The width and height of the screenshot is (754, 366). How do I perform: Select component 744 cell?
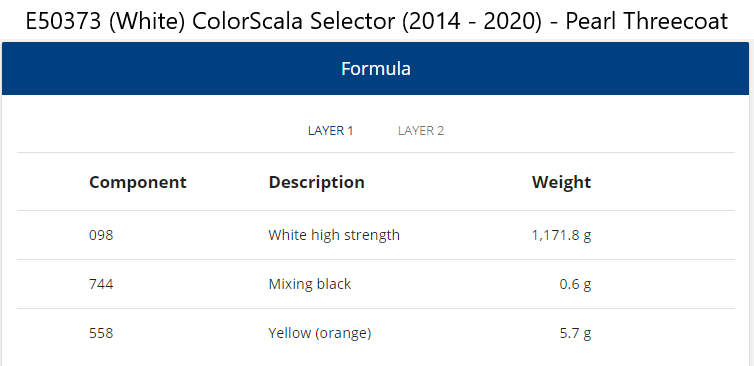pos(101,284)
